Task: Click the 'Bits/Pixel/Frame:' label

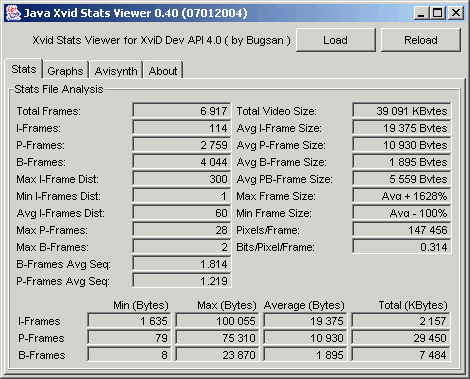Action: [275, 247]
